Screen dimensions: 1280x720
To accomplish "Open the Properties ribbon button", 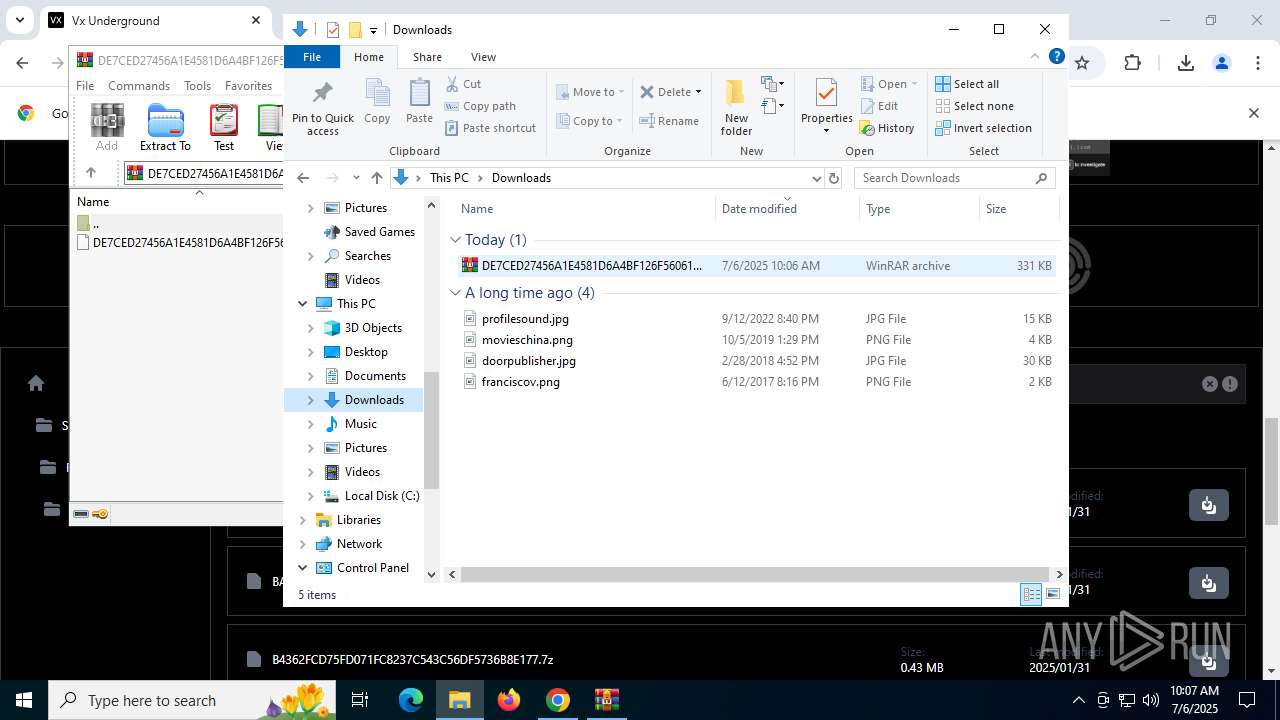I will [x=826, y=105].
